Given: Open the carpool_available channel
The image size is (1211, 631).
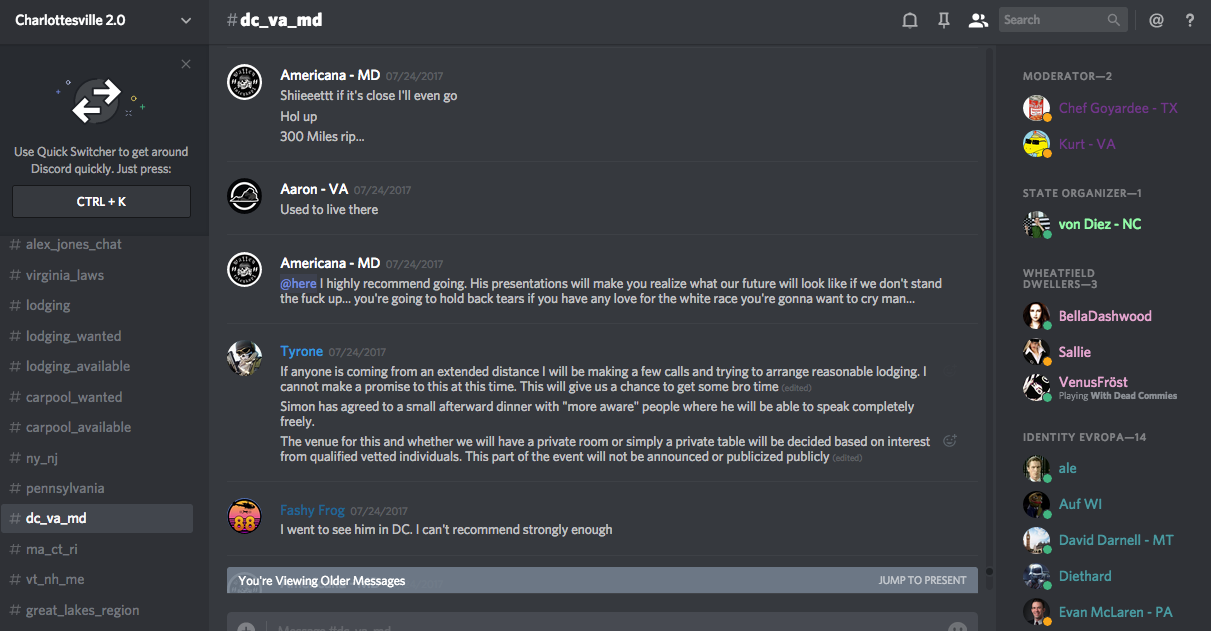Looking at the screenshot, I should point(78,427).
